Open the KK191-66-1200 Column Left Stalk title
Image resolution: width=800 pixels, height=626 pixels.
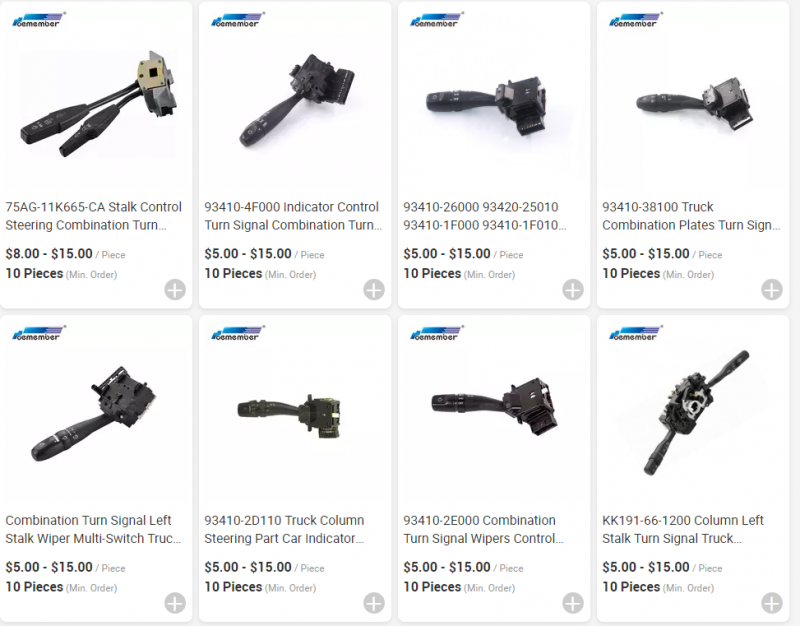coord(683,529)
